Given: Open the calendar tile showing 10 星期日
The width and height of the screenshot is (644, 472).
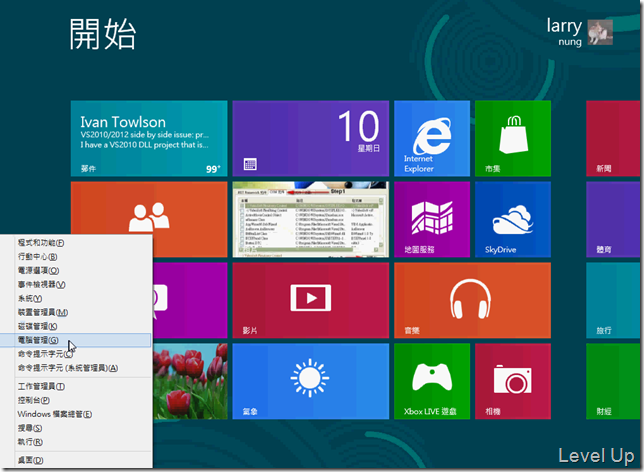Looking at the screenshot, I should 310,138.
